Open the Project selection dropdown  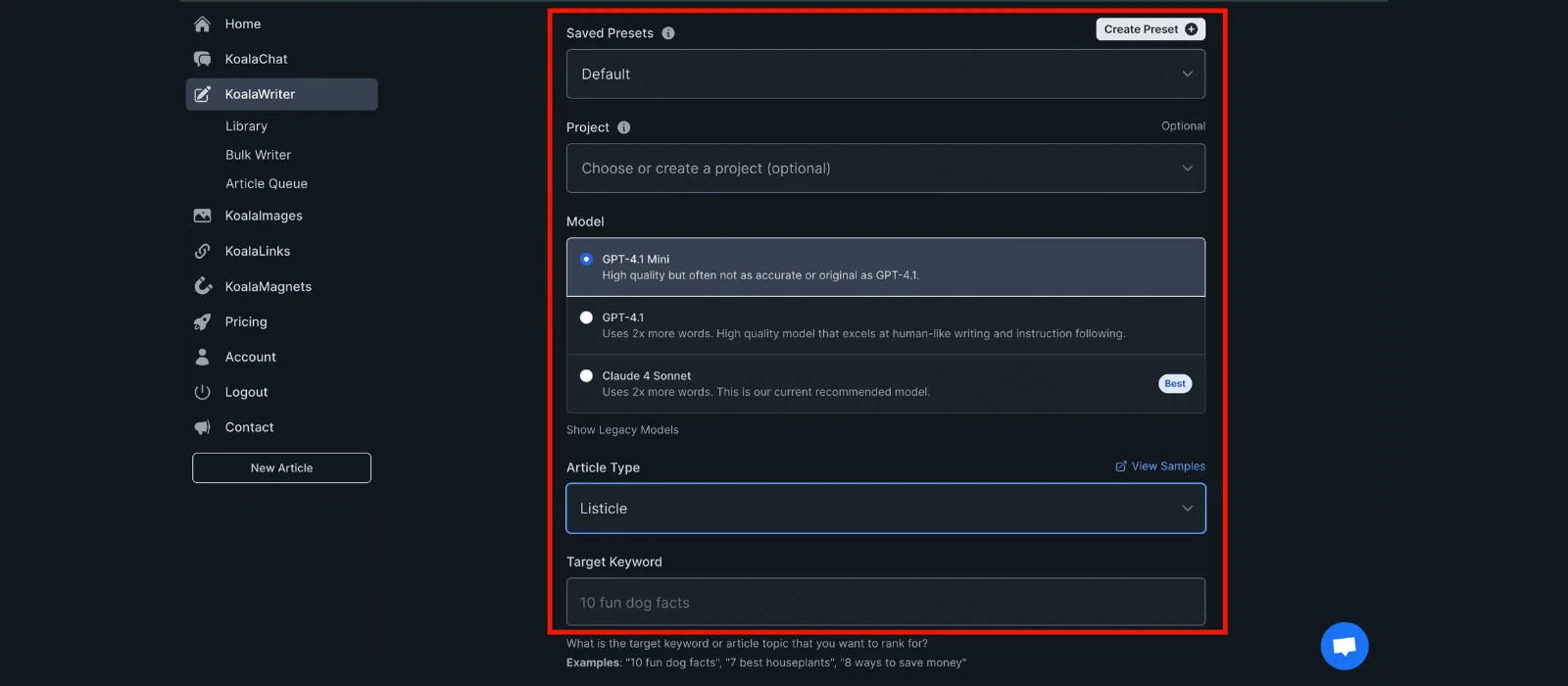[886, 169]
